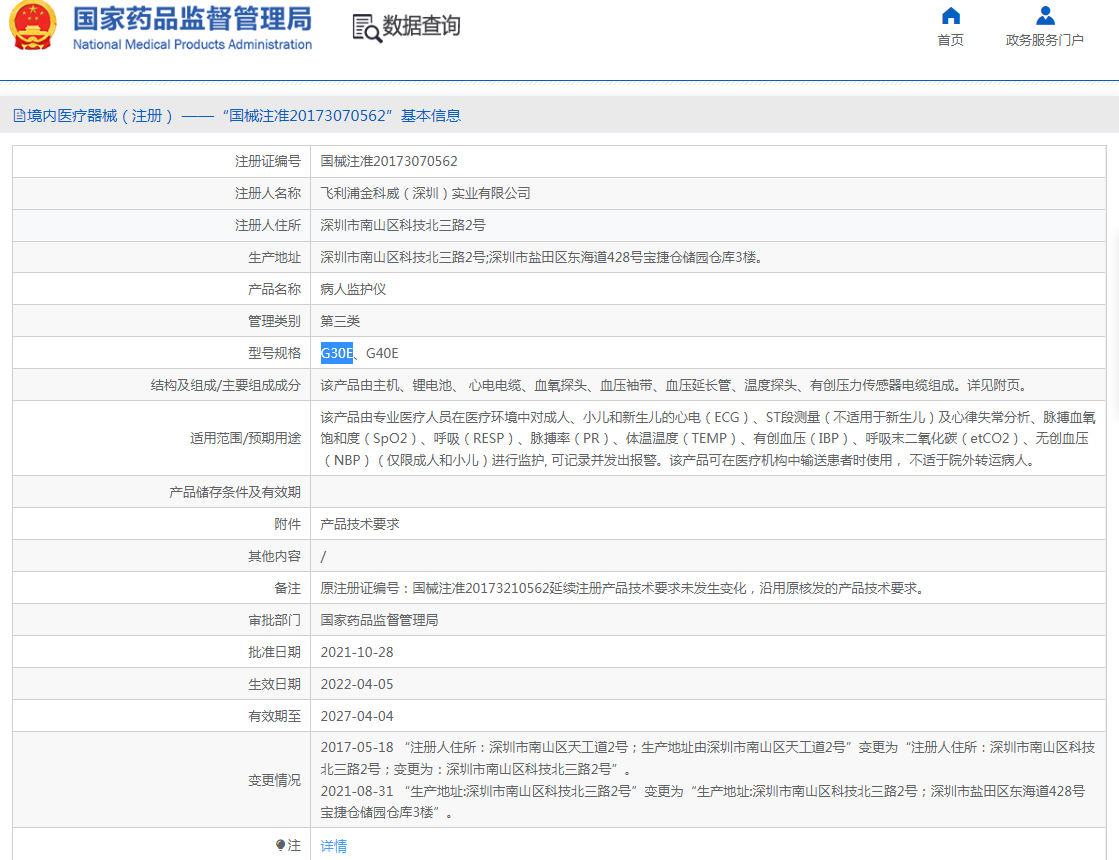Screen dimensions: 1119x860
Task: Click the slash under 其他内容
Action: 323,556
